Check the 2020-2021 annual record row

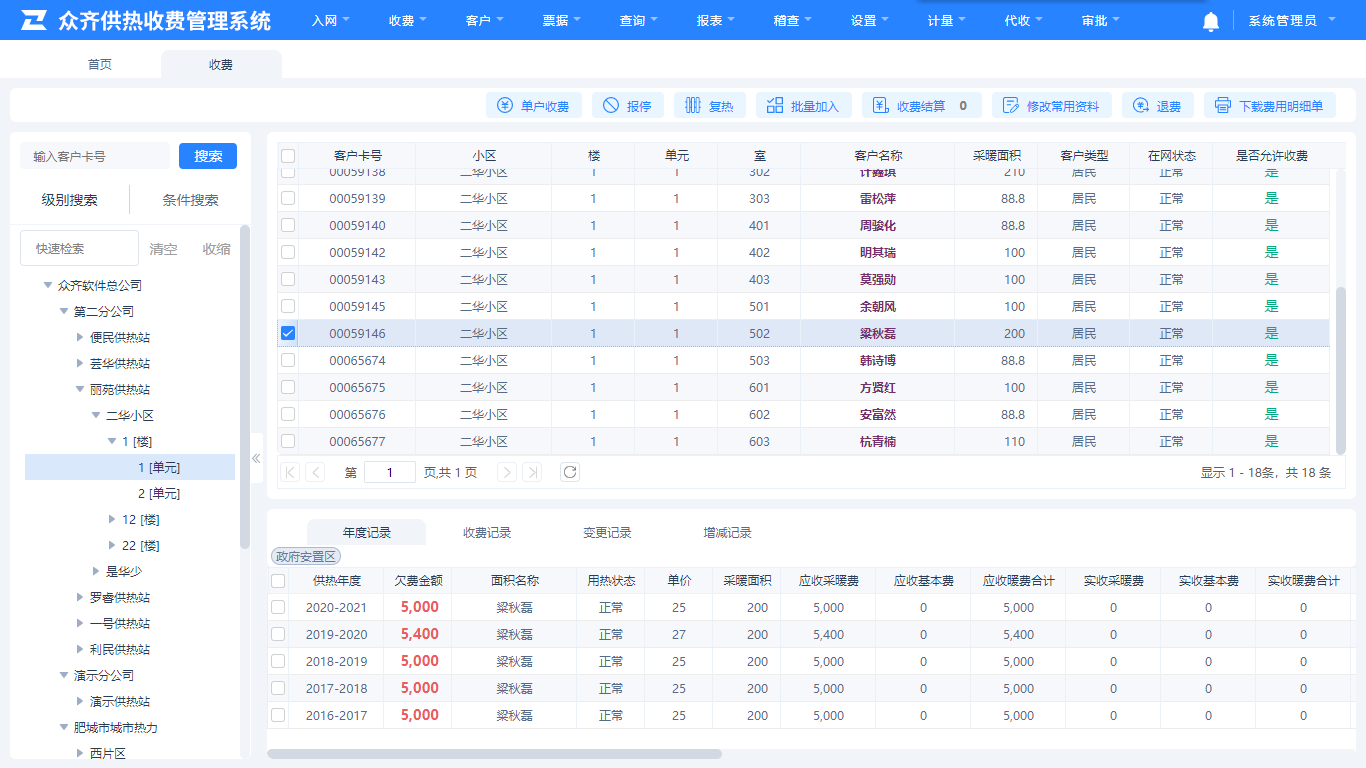tap(278, 607)
